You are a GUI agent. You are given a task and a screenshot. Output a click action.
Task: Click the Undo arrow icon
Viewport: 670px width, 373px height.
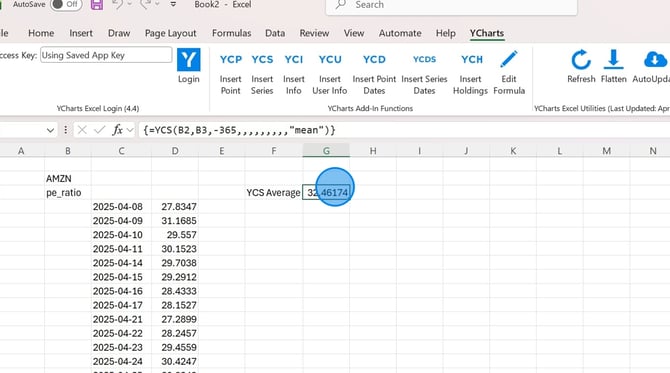point(117,5)
